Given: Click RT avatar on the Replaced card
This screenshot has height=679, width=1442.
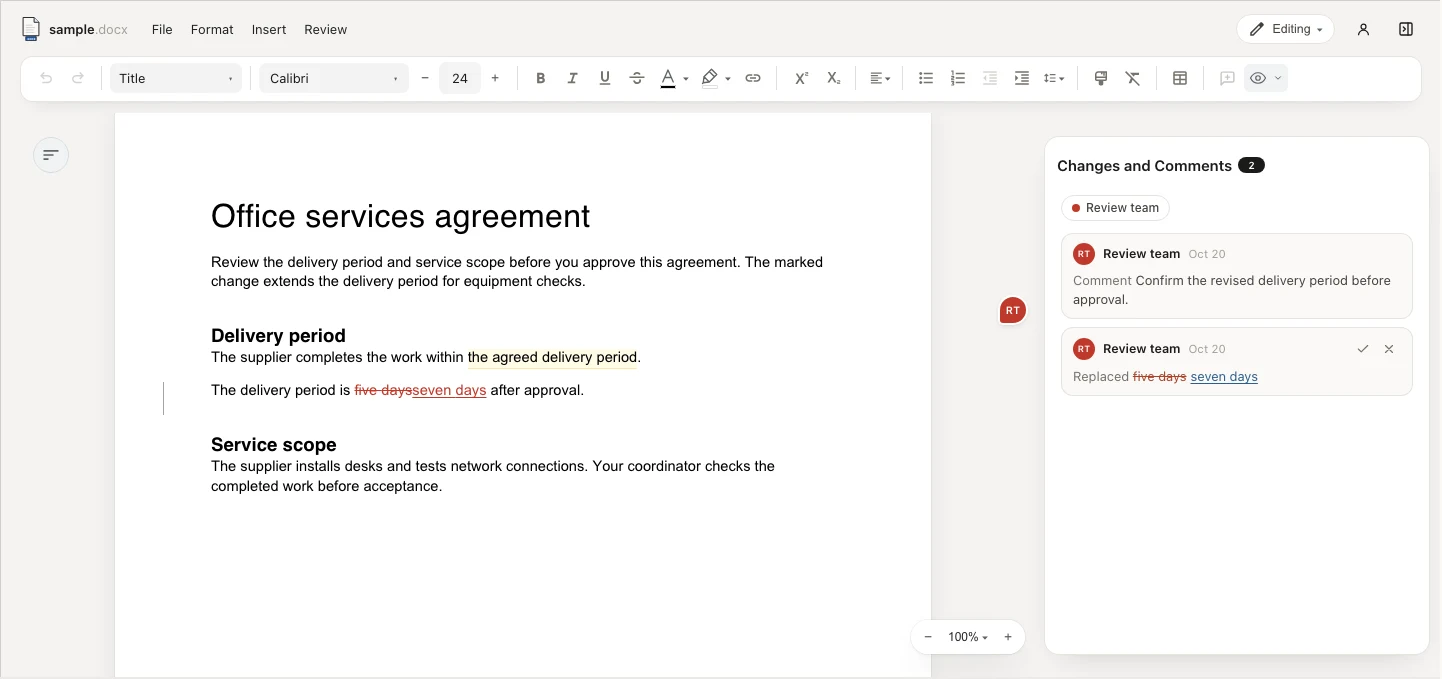Looking at the screenshot, I should coord(1084,349).
